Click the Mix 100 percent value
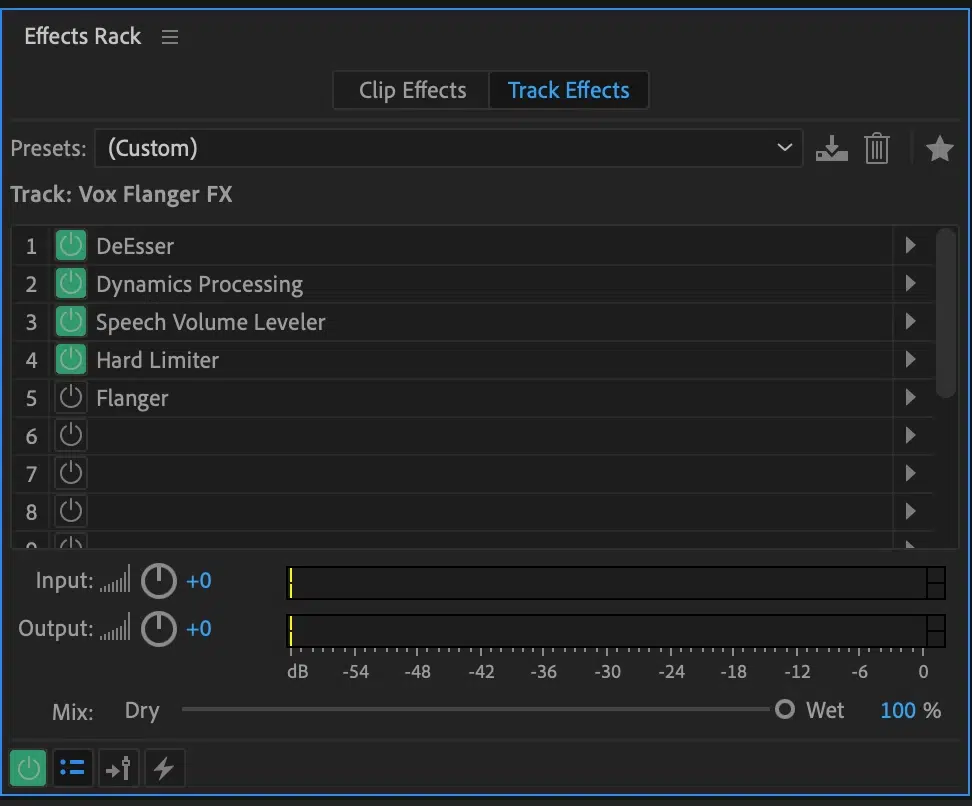This screenshot has height=806, width=972. (x=898, y=711)
